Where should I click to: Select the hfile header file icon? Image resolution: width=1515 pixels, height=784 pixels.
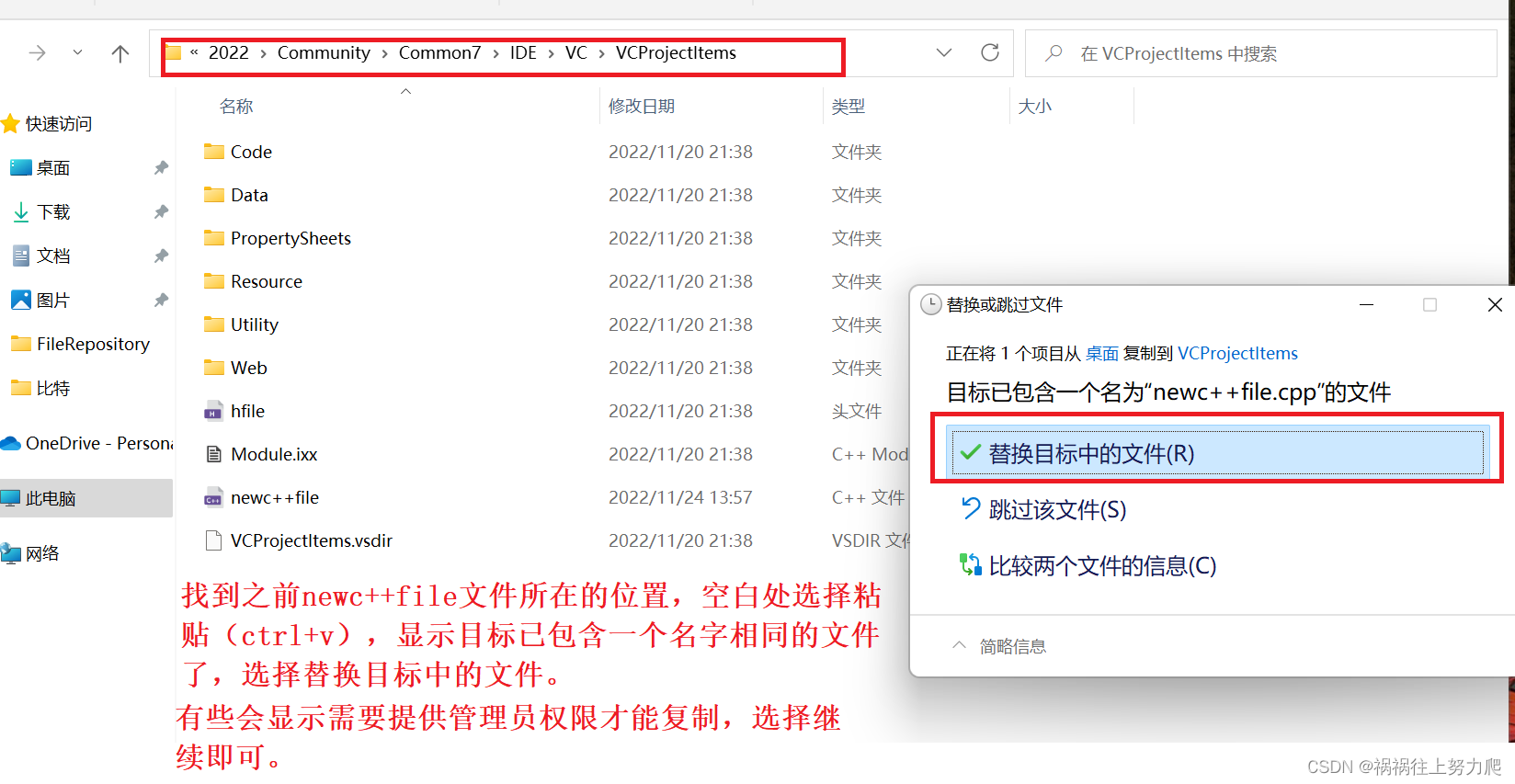click(213, 411)
